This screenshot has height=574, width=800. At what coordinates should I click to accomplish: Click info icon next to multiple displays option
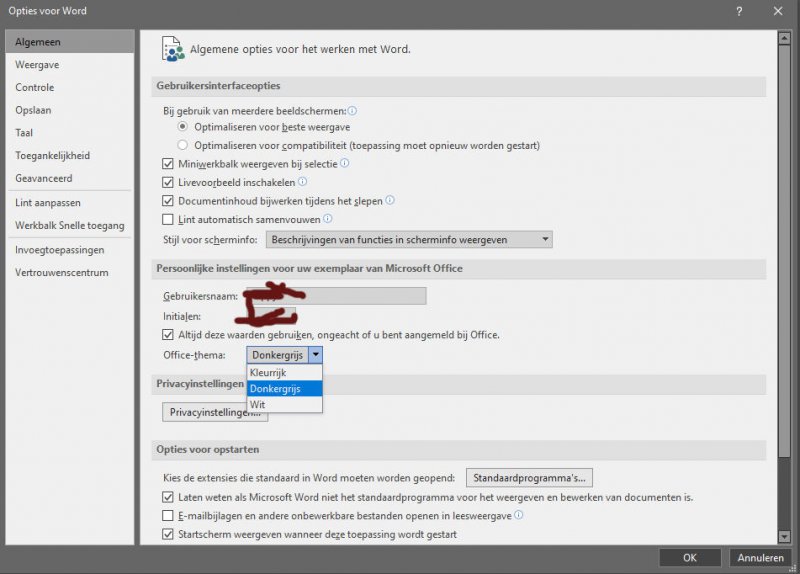[x=352, y=111]
